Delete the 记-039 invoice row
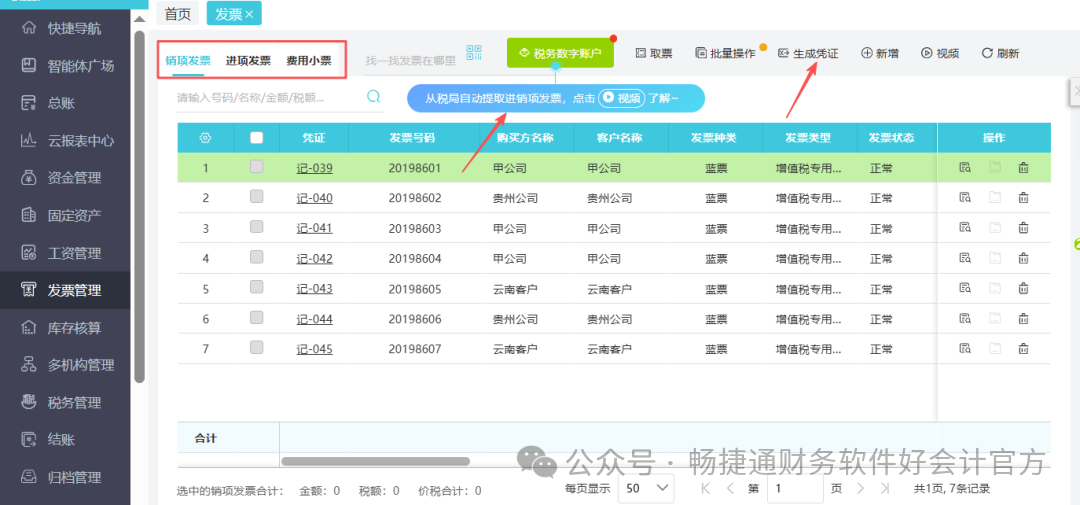 pos(1024,167)
